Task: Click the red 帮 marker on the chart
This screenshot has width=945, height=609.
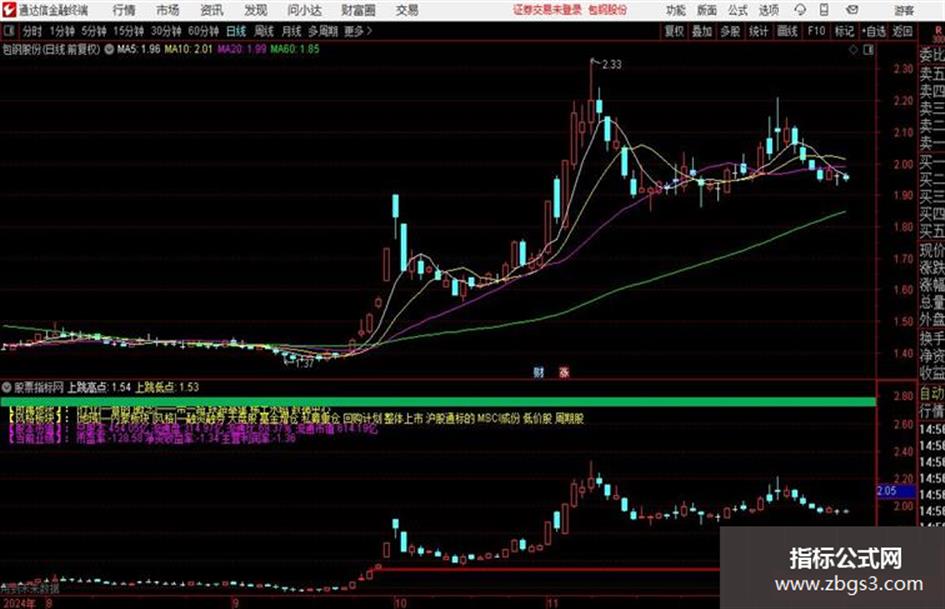Action: (x=564, y=372)
